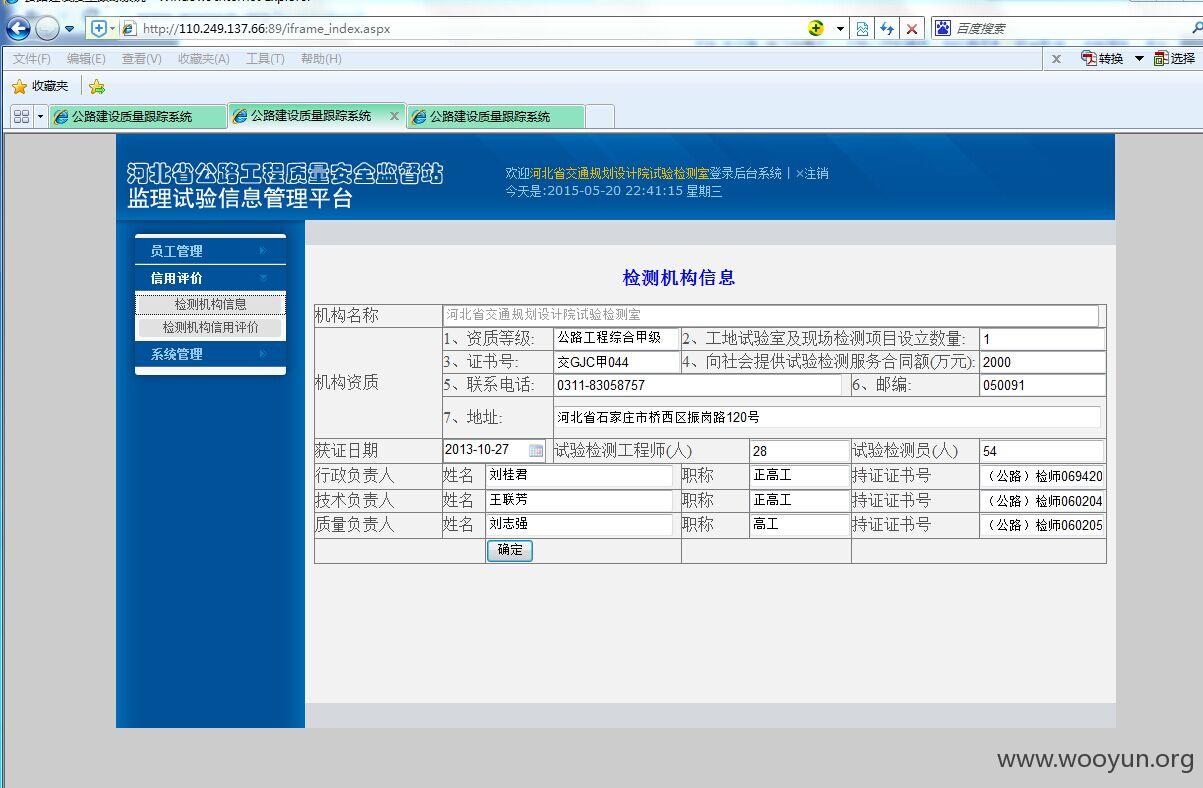The image size is (1203, 788).
Task: Click the 试验检测工程师(人) input field
Action: coord(799,452)
